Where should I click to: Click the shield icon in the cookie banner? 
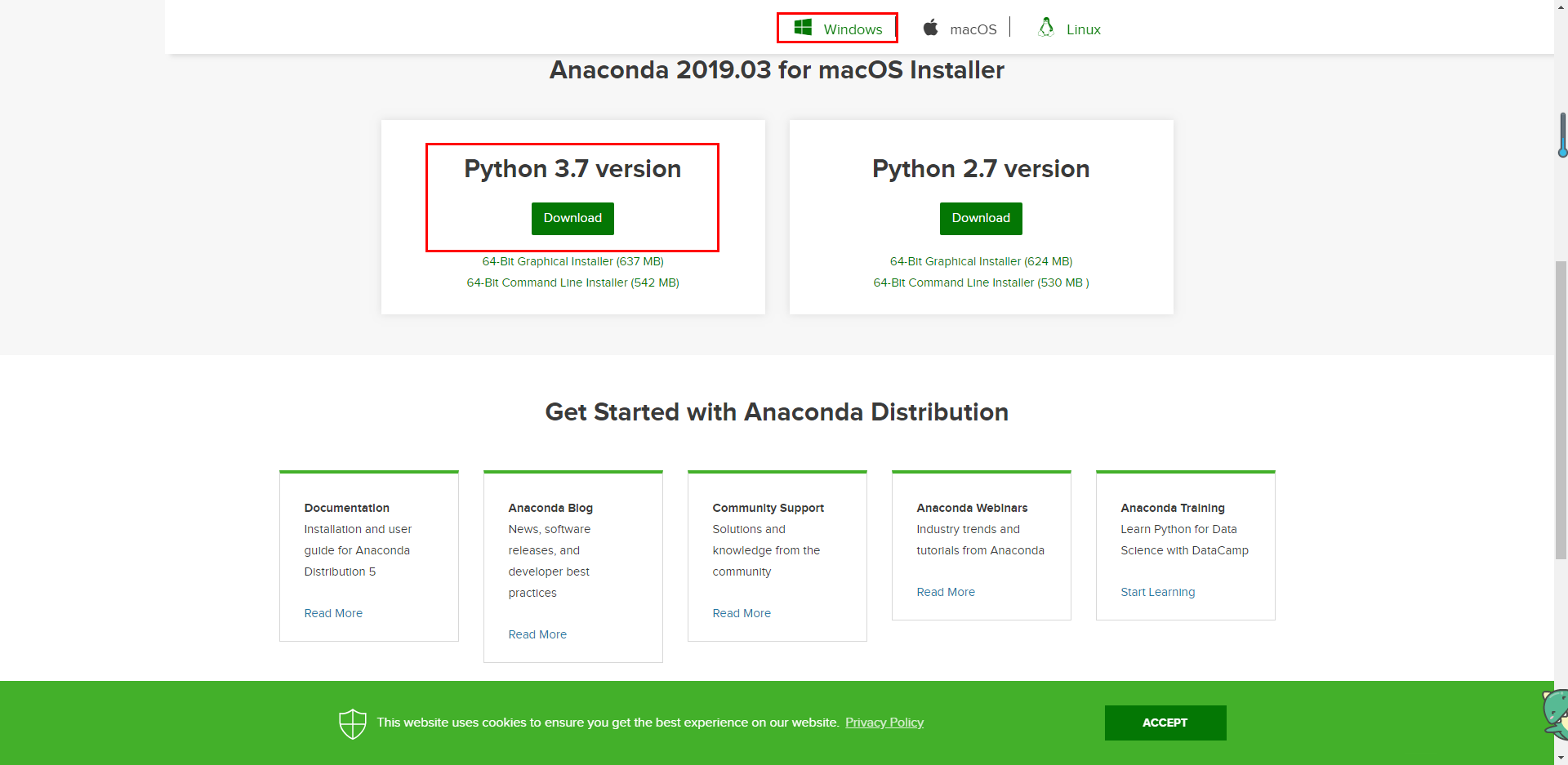351,723
